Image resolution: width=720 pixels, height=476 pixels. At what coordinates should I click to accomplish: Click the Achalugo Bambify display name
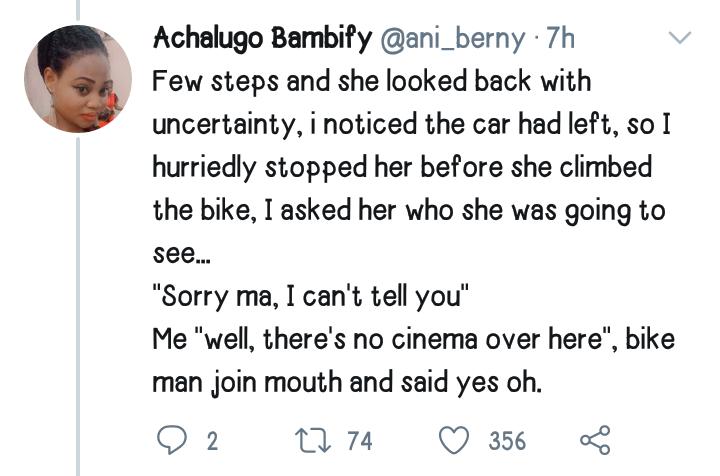[261, 39]
